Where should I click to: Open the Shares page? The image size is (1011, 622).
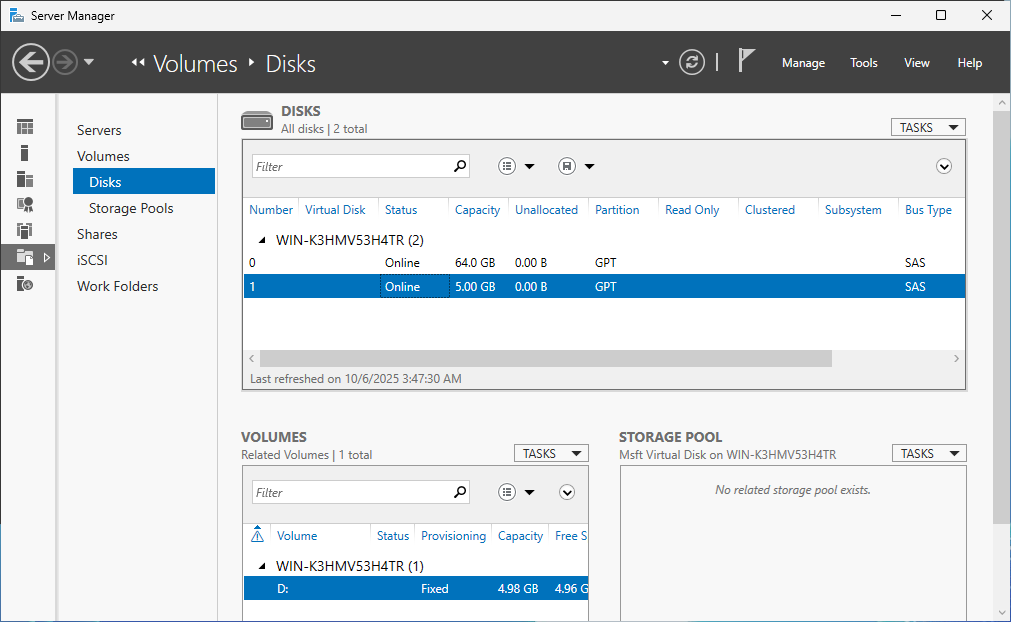tap(97, 234)
